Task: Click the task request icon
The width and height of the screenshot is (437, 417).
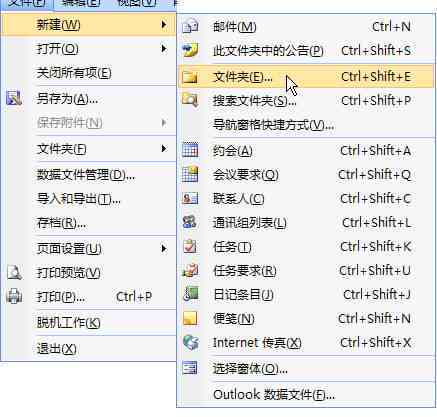Action: (190, 271)
